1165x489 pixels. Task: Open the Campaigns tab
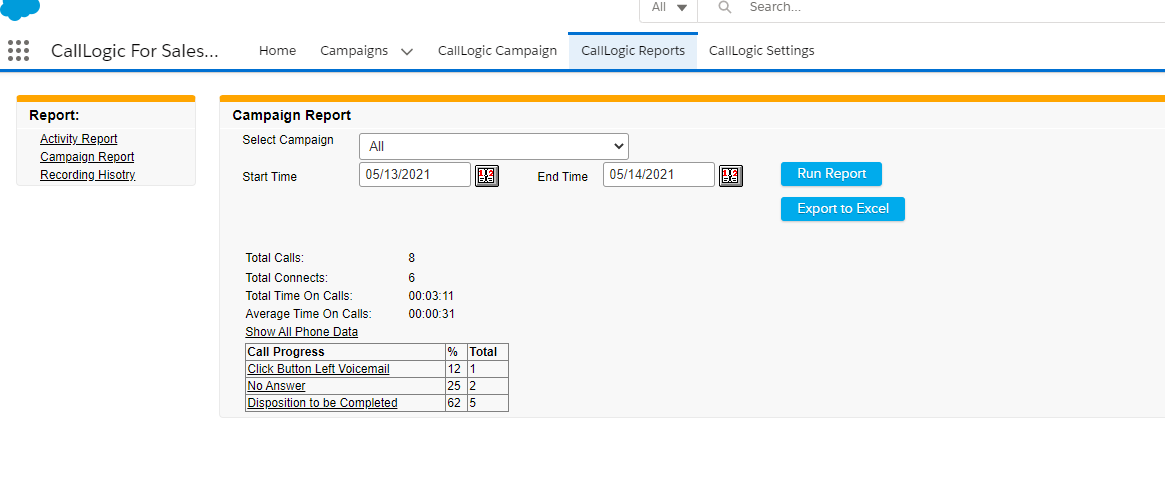(354, 51)
